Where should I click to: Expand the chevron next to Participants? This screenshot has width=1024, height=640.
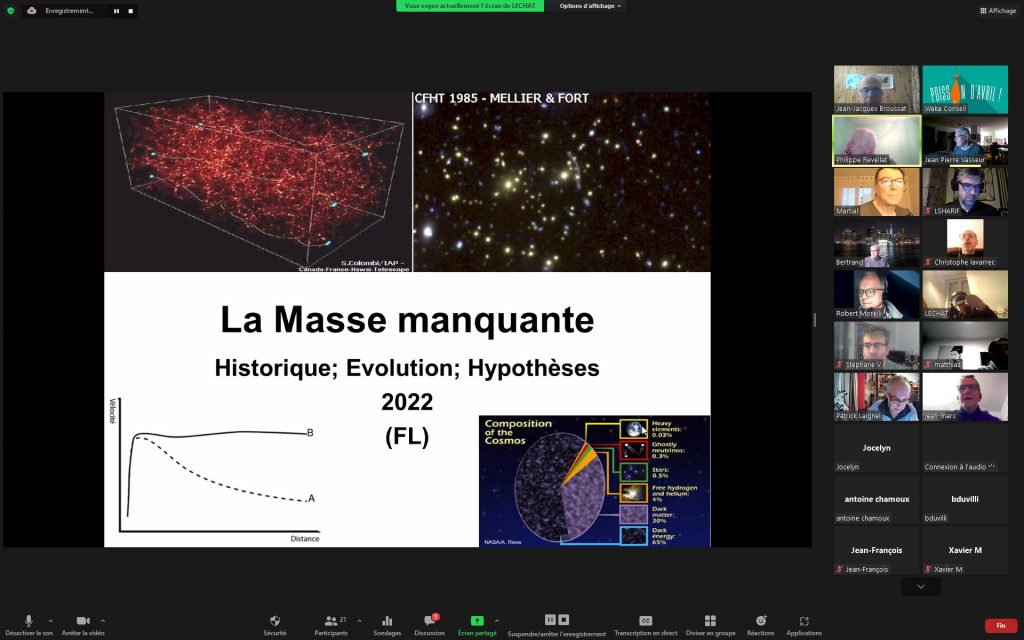tap(359, 620)
